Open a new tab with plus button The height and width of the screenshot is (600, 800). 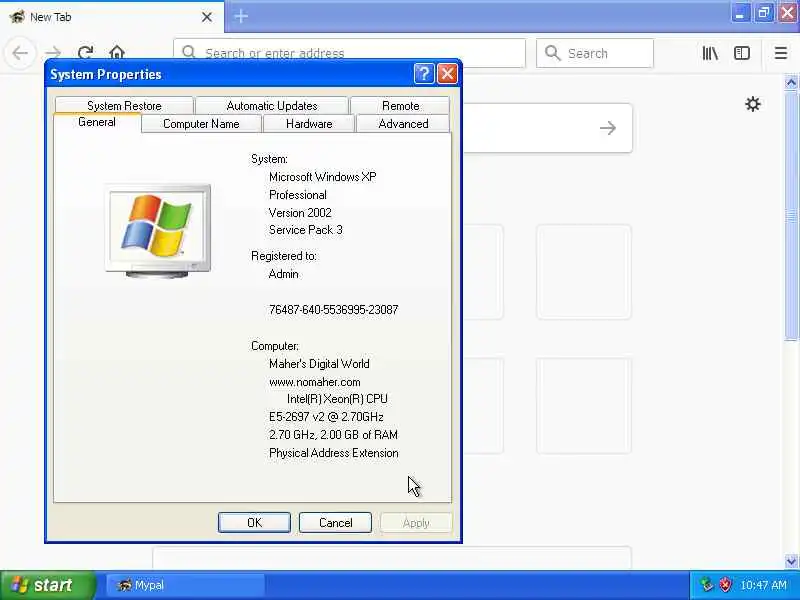click(x=241, y=16)
